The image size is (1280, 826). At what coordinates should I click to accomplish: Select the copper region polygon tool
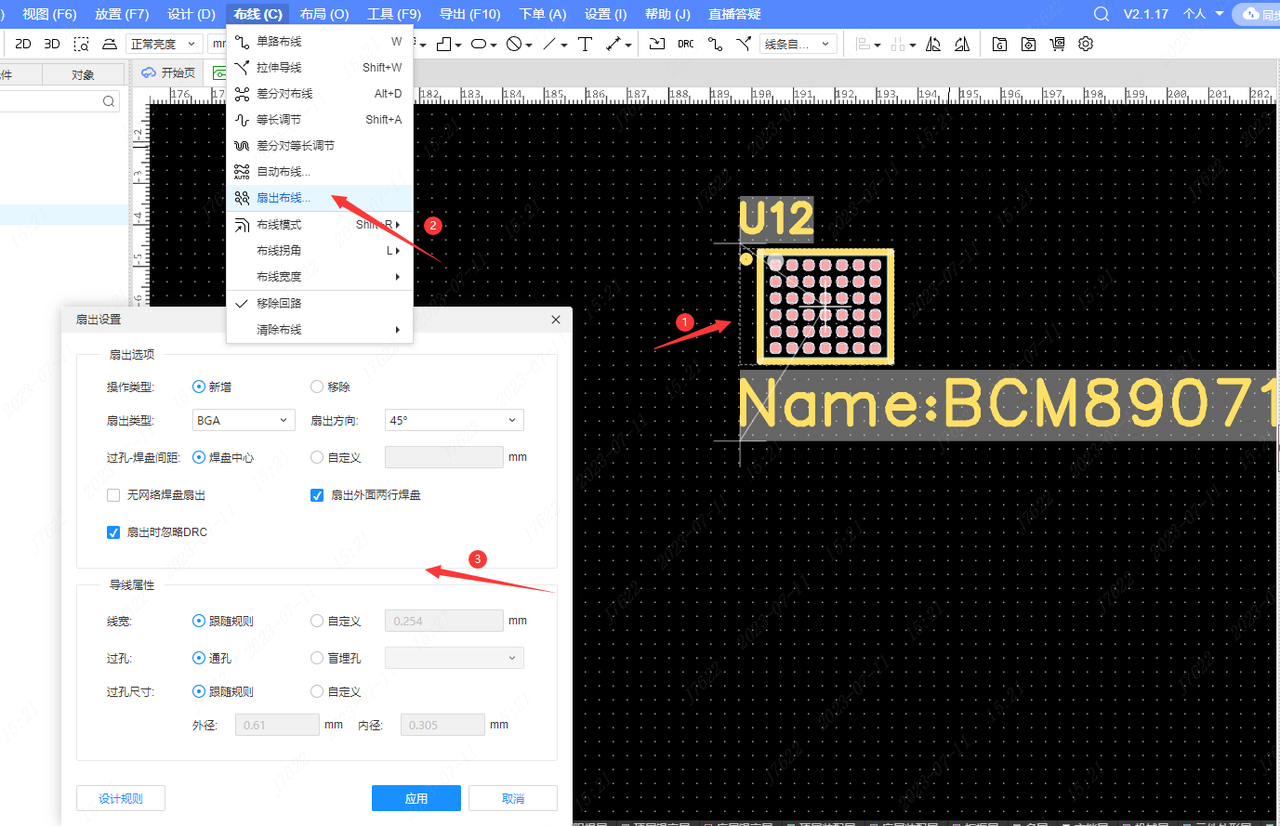(444, 44)
